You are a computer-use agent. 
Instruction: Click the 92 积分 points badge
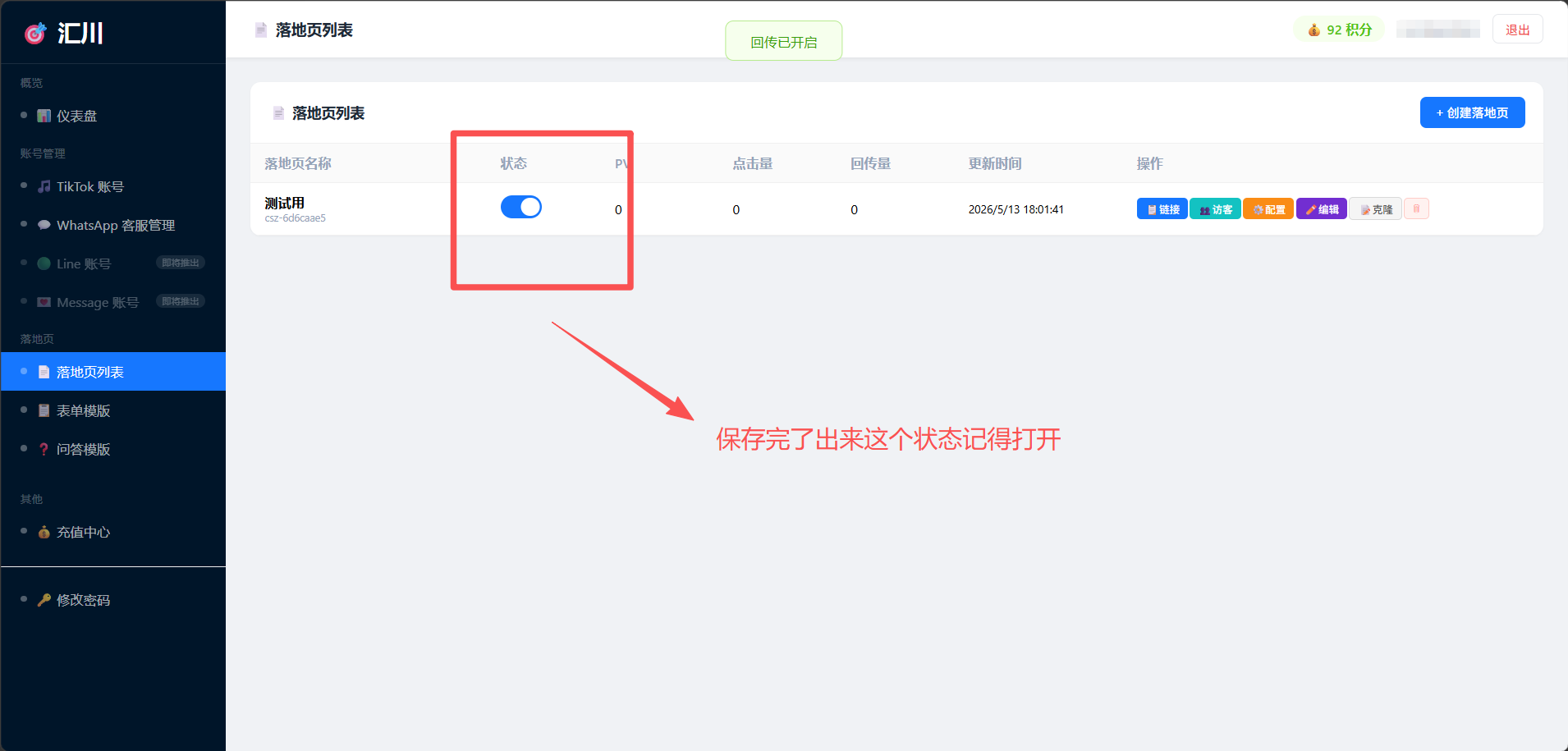(x=1339, y=30)
